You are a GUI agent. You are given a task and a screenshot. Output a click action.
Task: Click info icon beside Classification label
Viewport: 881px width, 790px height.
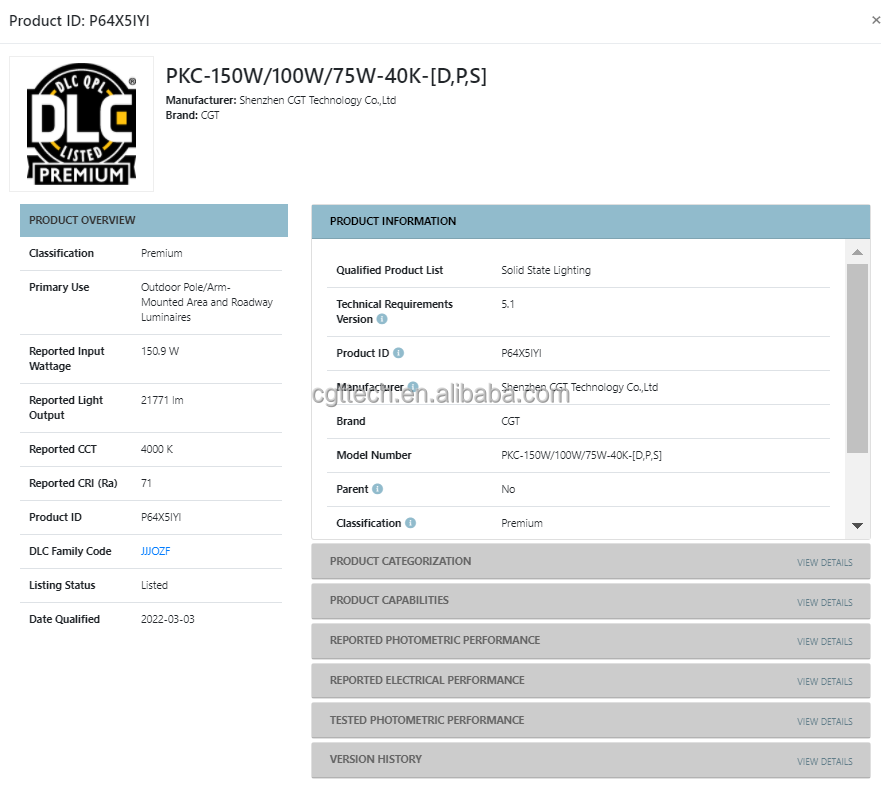pyautogui.click(x=411, y=523)
